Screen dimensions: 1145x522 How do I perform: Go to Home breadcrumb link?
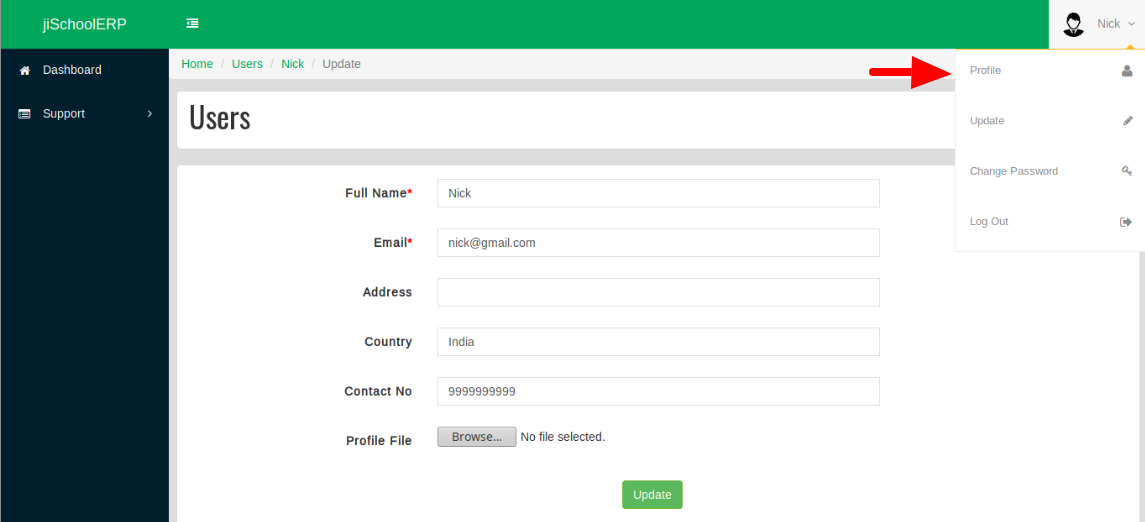[197, 64]
